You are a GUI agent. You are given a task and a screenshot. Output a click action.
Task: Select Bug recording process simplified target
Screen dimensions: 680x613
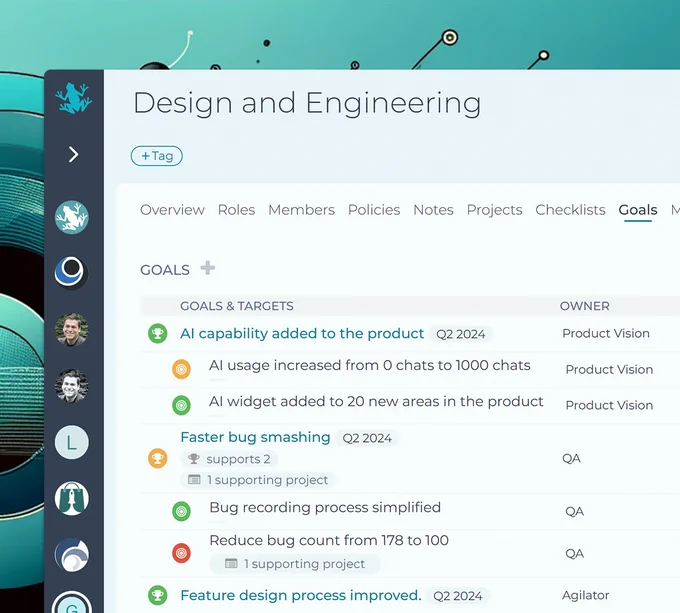[325, 507]
